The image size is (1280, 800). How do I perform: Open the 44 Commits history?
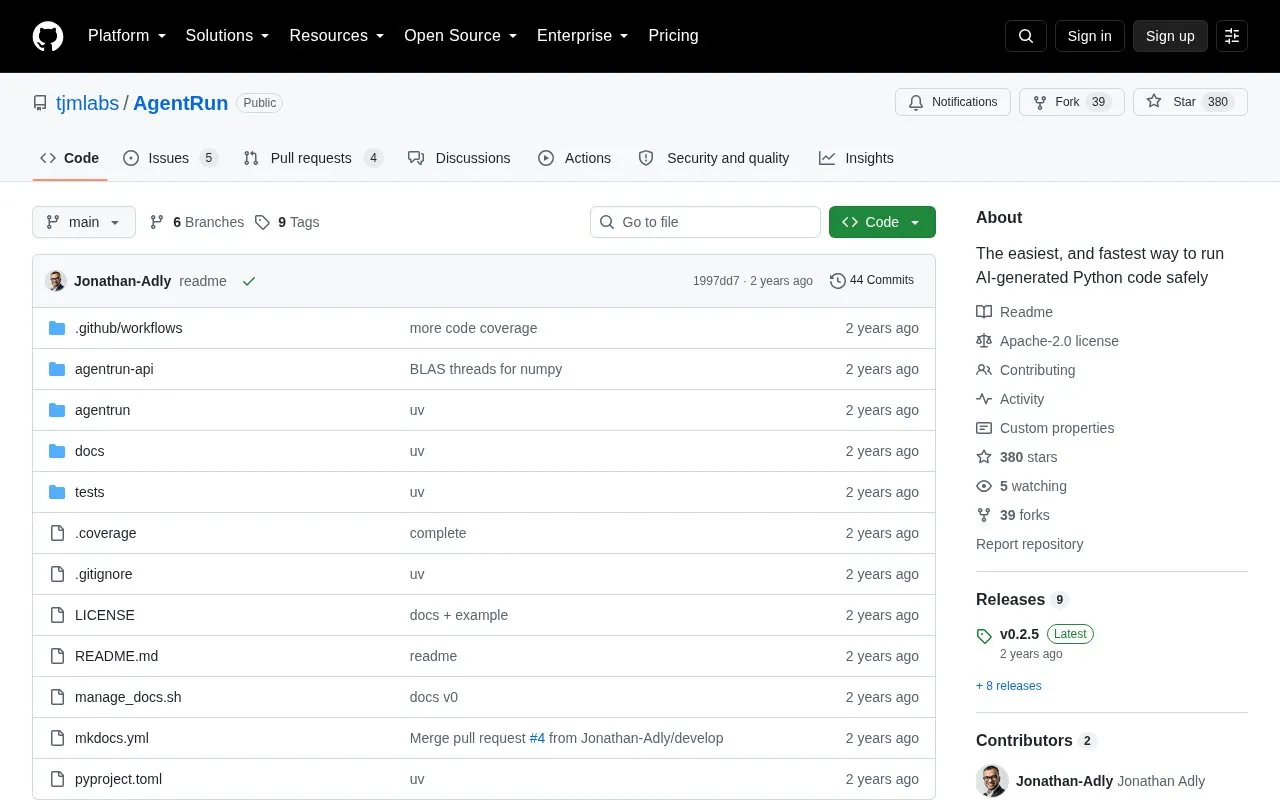(872, 281)
